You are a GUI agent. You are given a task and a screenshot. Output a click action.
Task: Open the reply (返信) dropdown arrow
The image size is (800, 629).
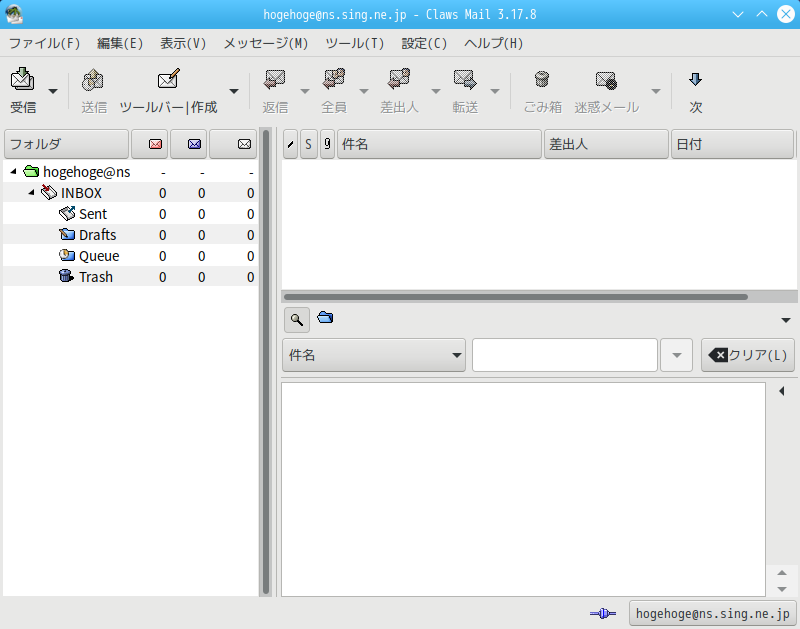pyautogui.click(x=305, y=91)
